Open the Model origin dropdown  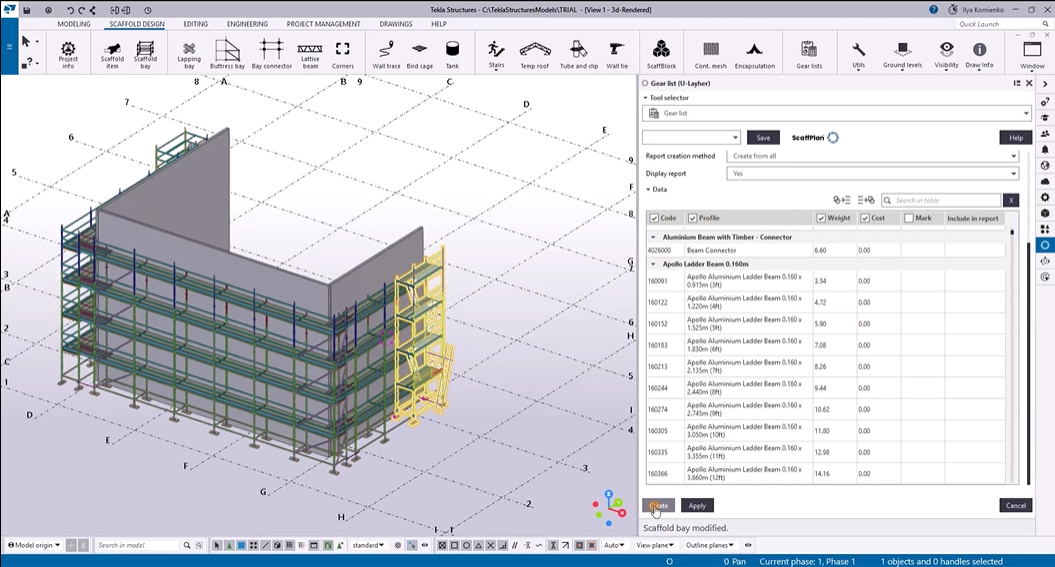[x=34, y=545]
